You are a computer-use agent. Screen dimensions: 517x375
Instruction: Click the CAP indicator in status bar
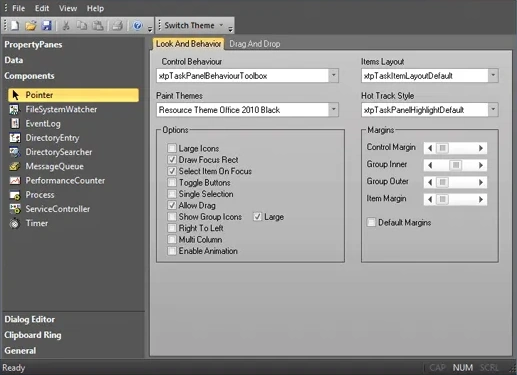coord(437,368)
